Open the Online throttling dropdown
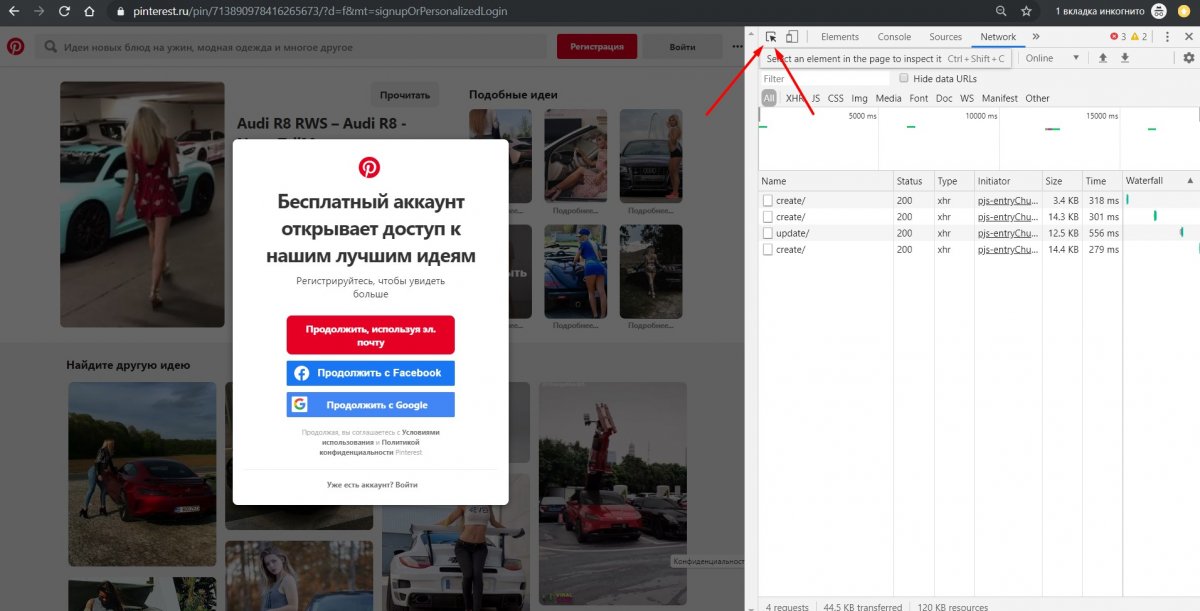1200x611 pixels. 1053,58
